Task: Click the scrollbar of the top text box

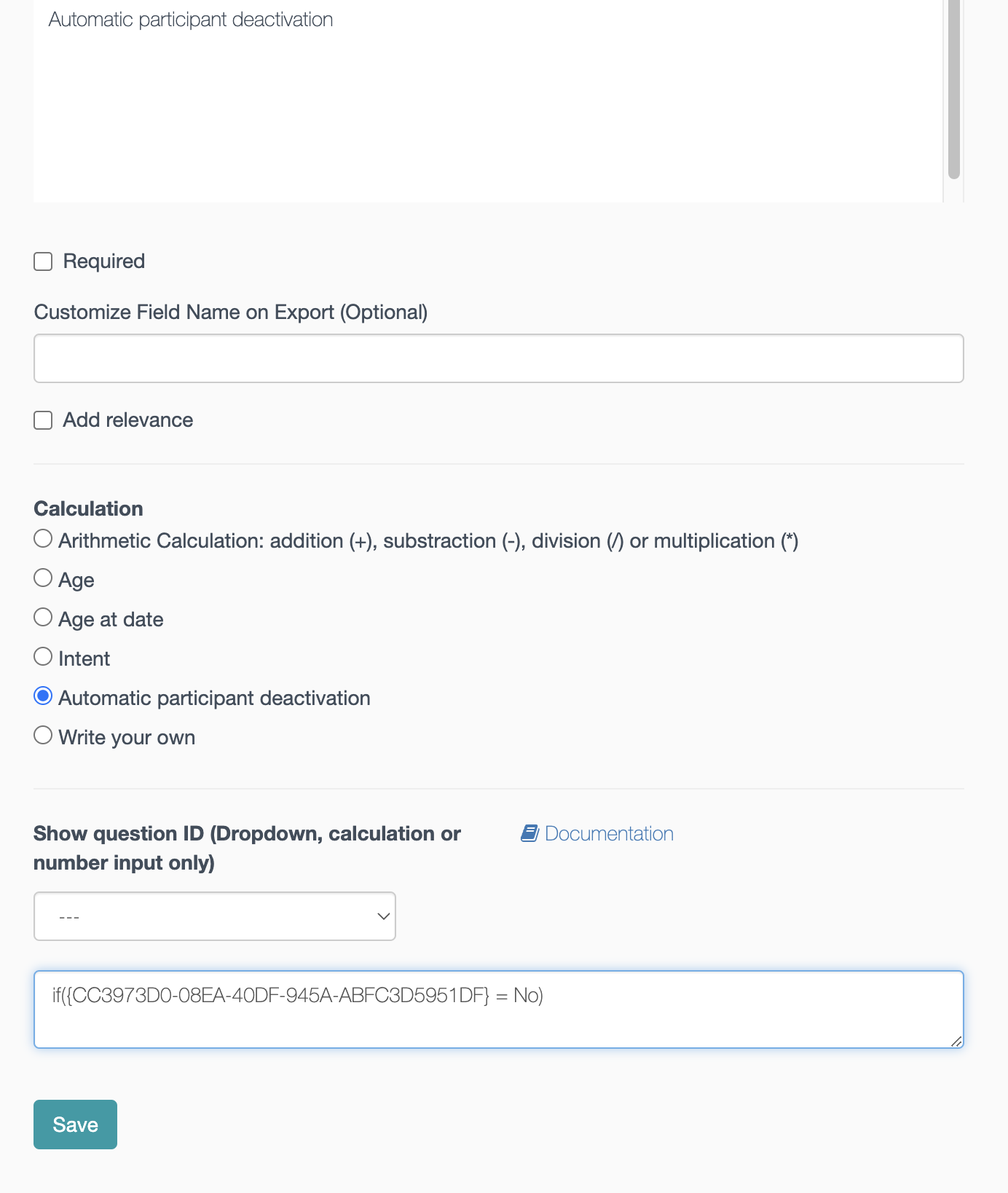Action: (953, 95)
